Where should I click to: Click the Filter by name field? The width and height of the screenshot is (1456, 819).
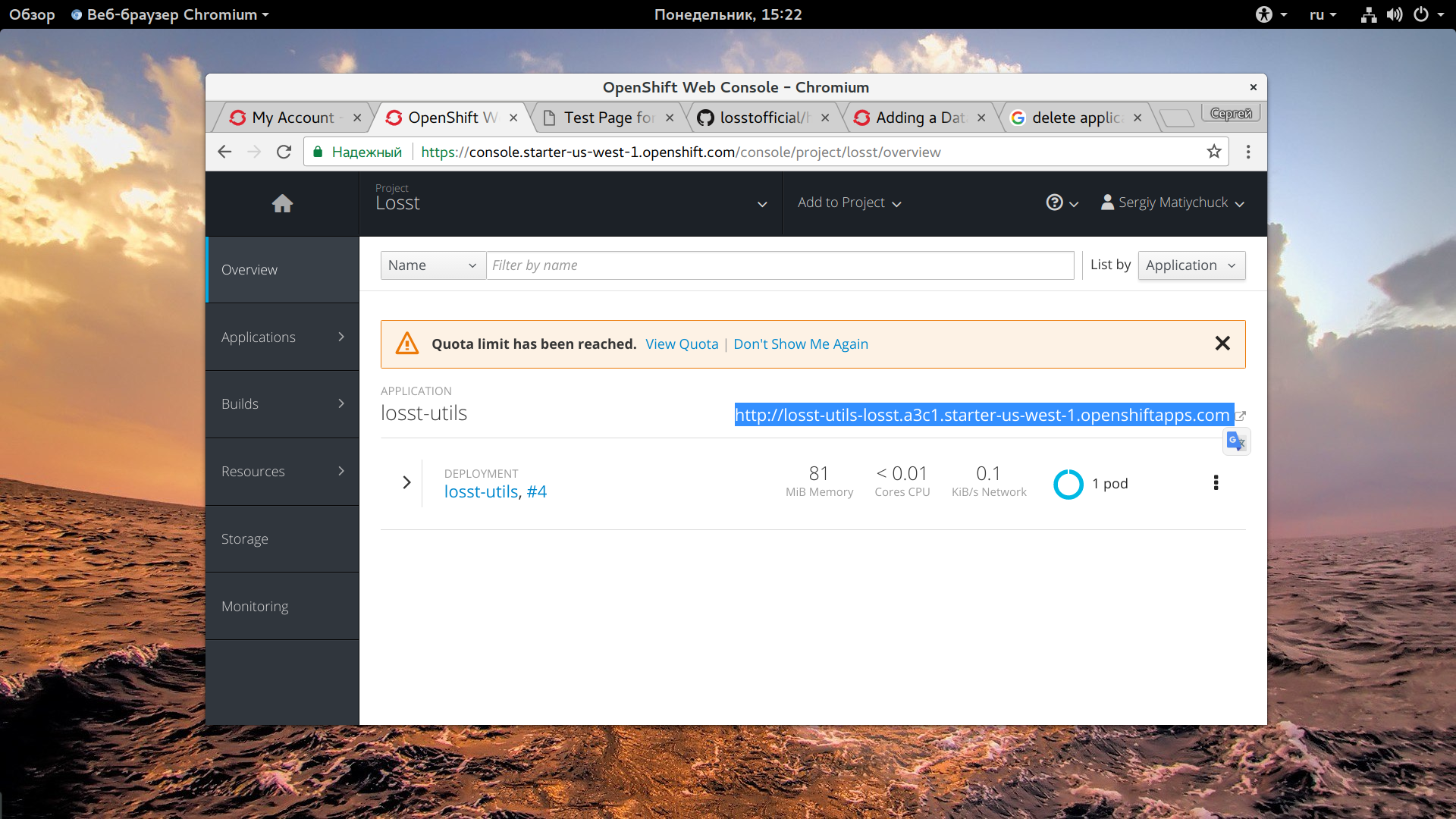click(x=780, y=265)
